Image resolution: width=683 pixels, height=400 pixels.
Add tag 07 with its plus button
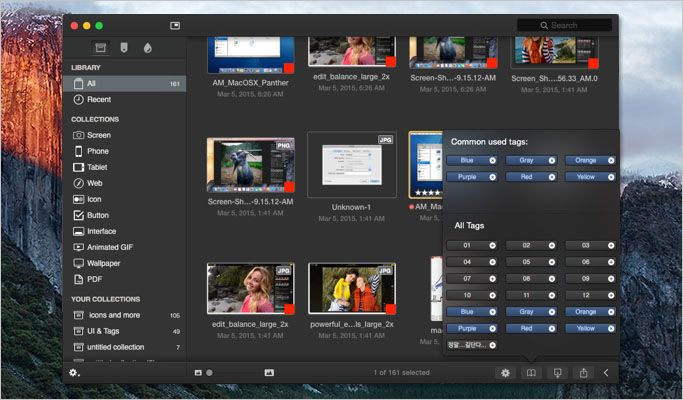[493, 278]
